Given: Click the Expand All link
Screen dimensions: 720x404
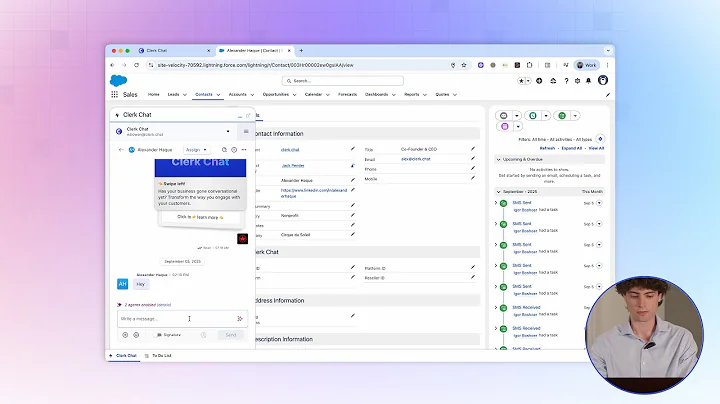Looking at the screenshot, I should coord(571,148).
